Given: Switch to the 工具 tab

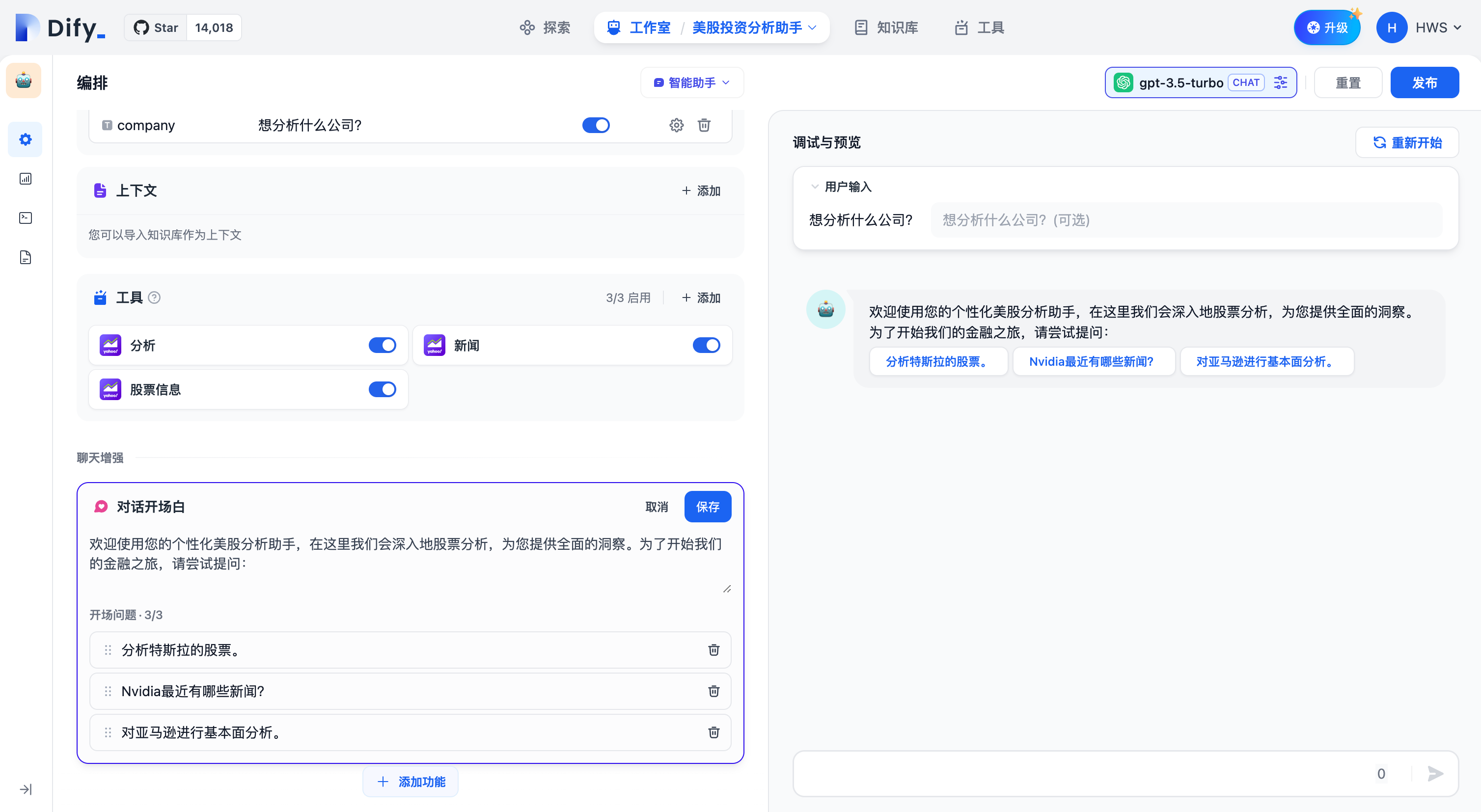Looking at the screenshot, I should 979,27.
